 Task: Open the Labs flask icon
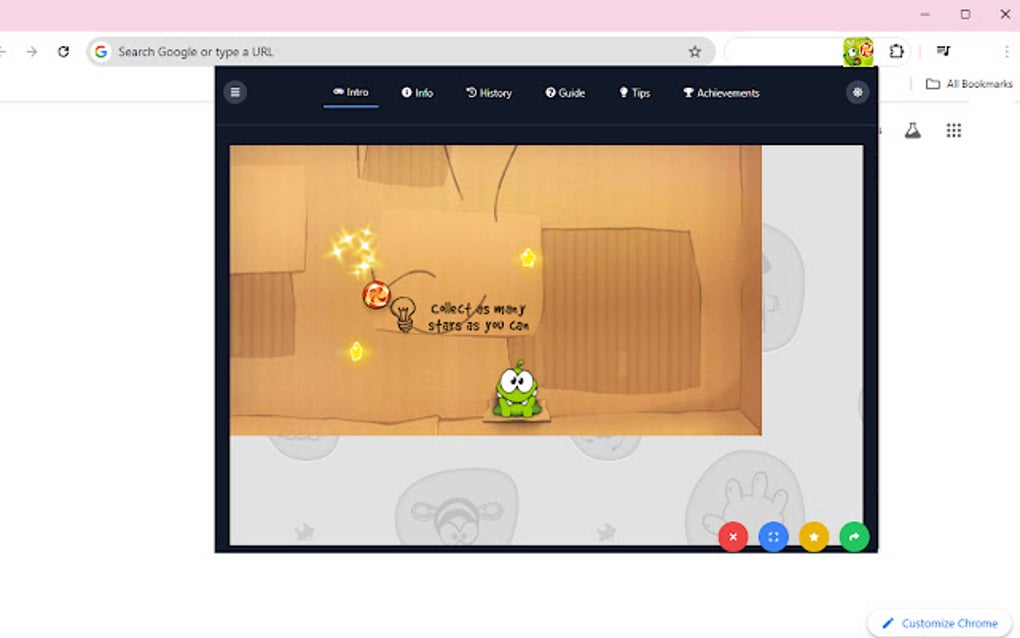click(x=913, y=131)
